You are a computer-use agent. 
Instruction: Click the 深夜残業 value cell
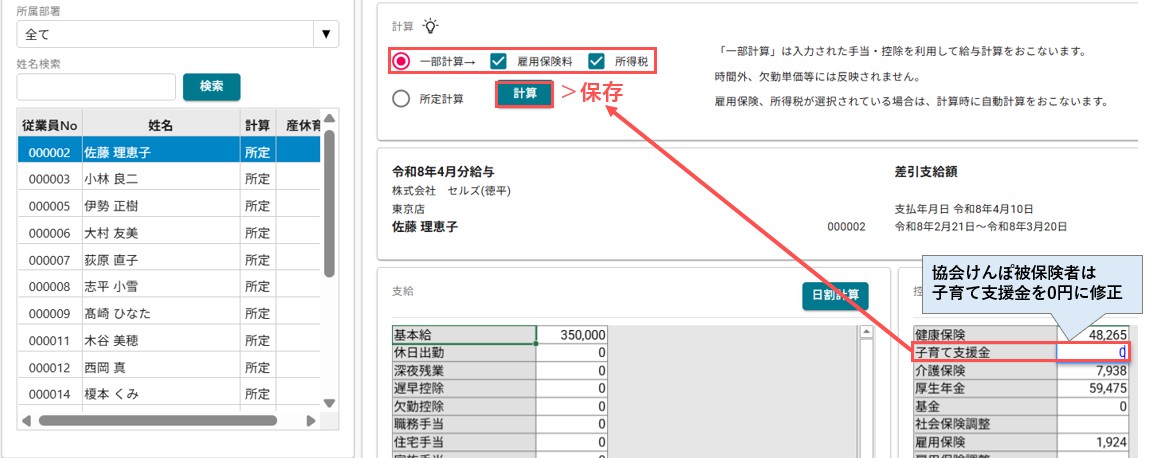pos(572,370)
